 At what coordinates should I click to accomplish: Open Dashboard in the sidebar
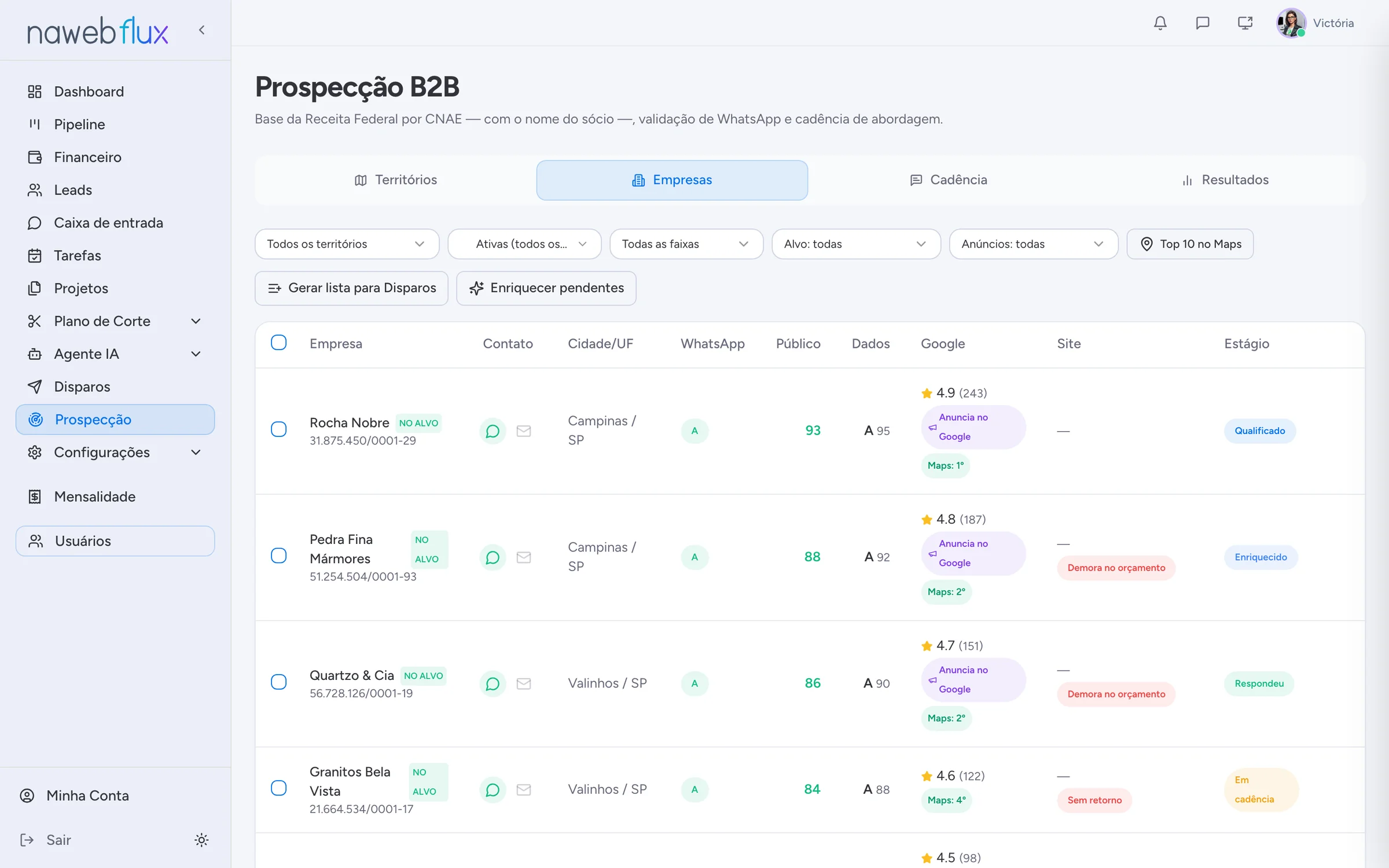coord(115,91)
